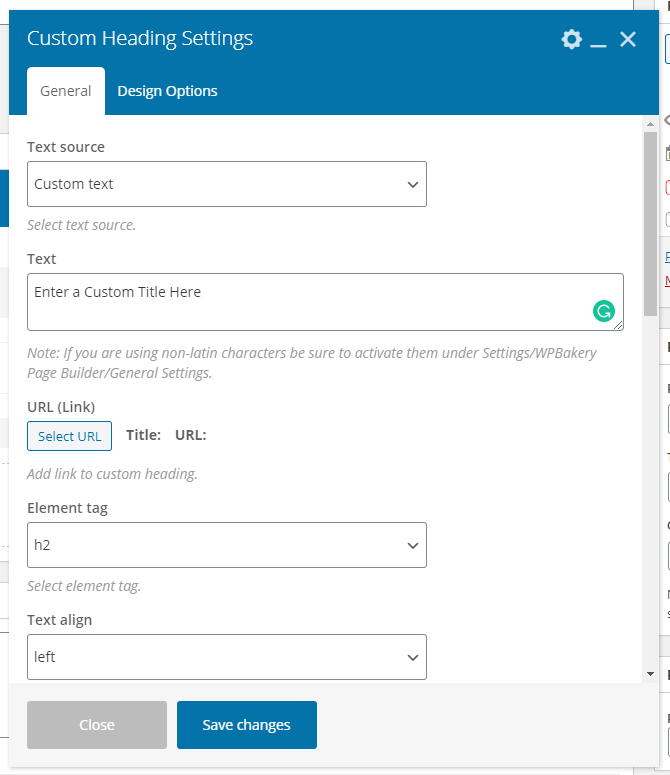This screenshot has height=775, width=670.
Task: Click the 'Title:' label next to Select URL
Action: (x=143, y=435)
